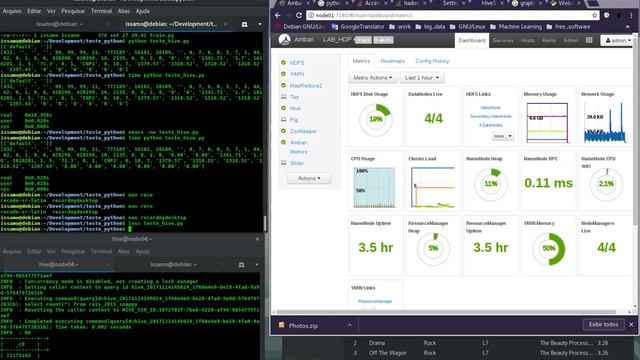Open the MapReduce2 service link

coord(306,86)
